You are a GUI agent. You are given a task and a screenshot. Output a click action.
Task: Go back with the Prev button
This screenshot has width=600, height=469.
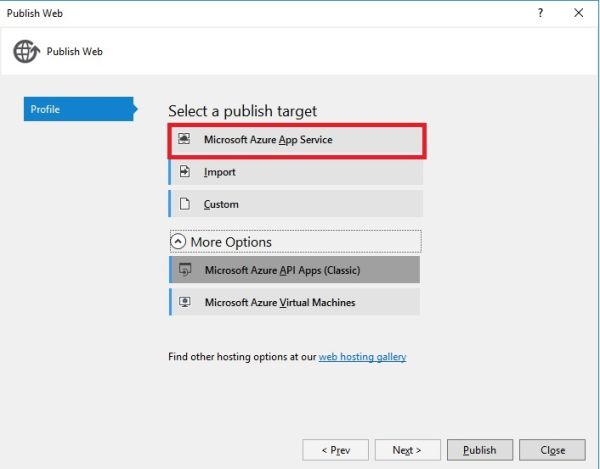click(335, 450)
